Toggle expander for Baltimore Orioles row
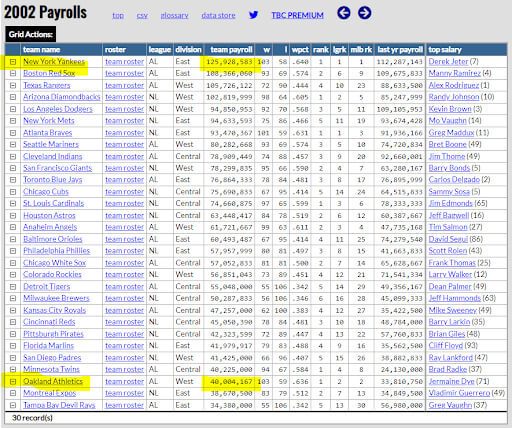512x428 pixels. (x=13, y=239)
